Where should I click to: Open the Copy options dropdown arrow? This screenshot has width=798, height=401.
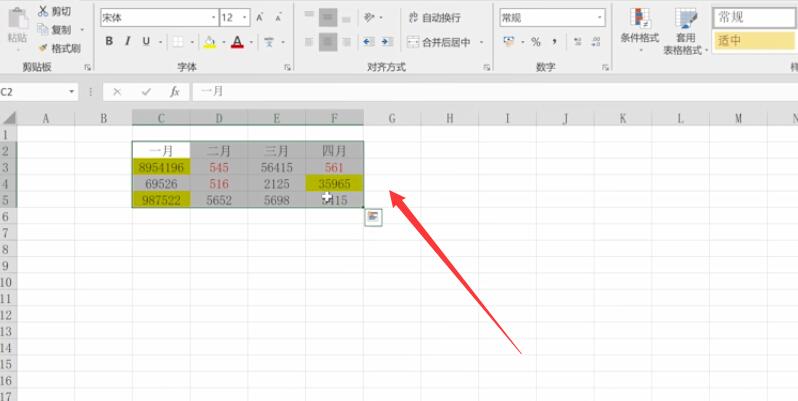[x=82, y=30]
